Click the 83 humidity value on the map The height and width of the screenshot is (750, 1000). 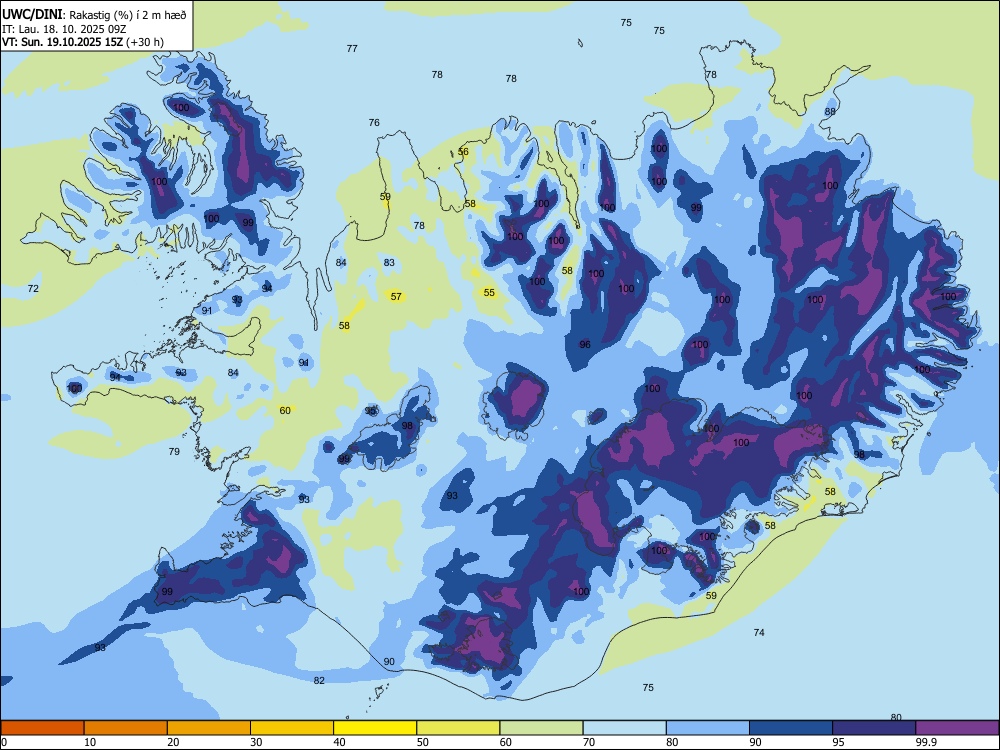(x=389, y=263)
